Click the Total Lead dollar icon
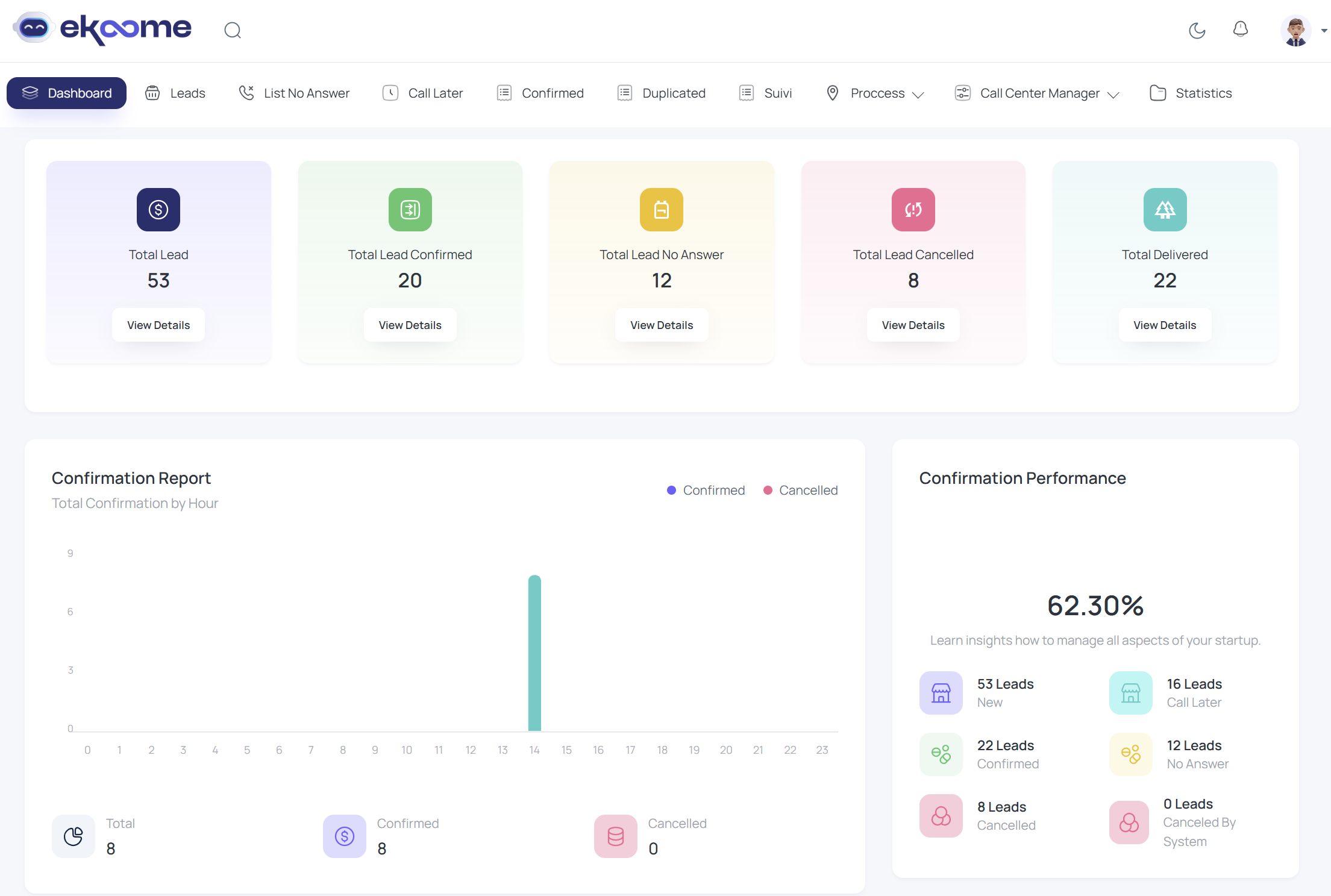 [x=158, y=210]
